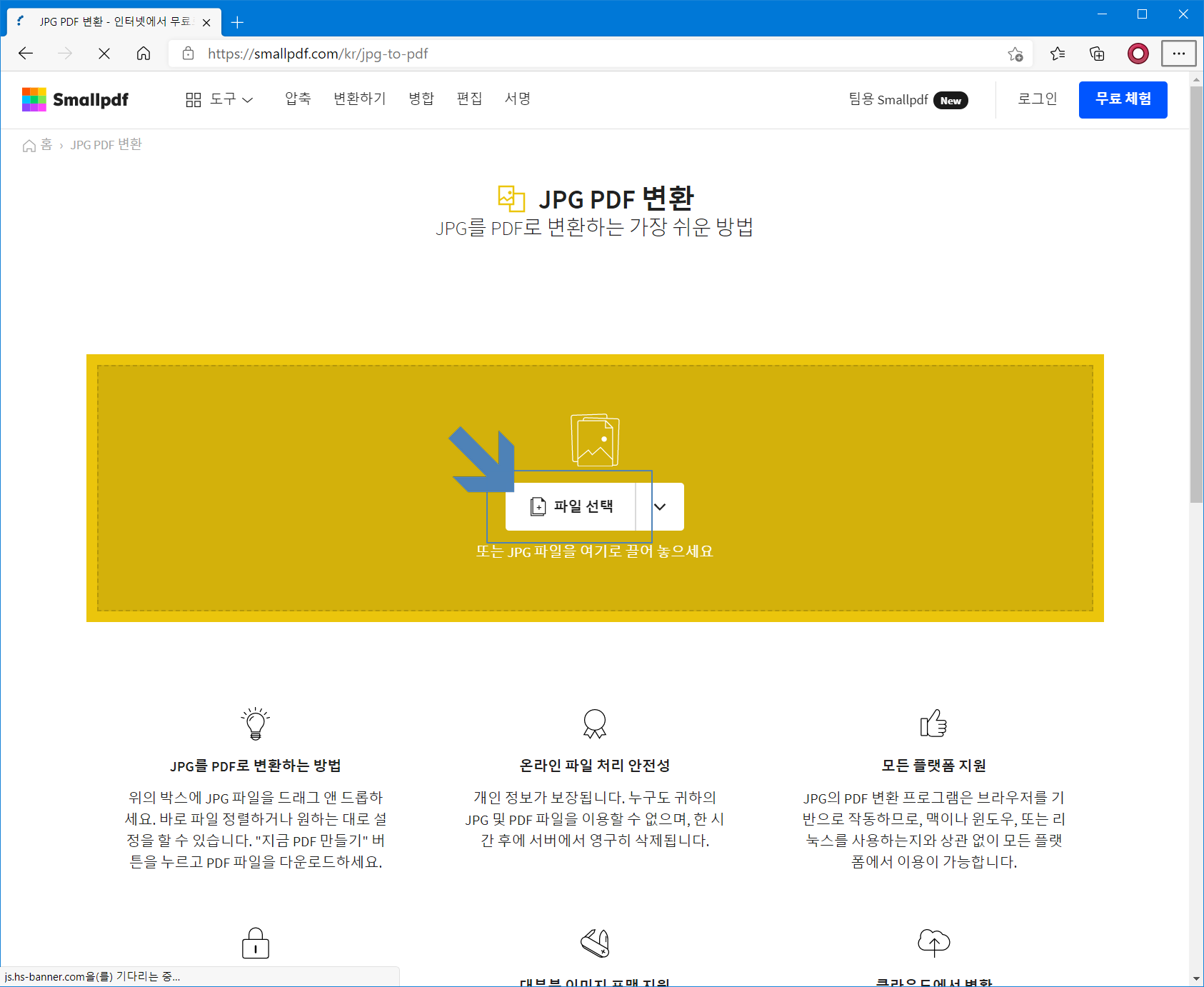
Task: Click the 파일 선택 button
Action: [x=571, y=506]
